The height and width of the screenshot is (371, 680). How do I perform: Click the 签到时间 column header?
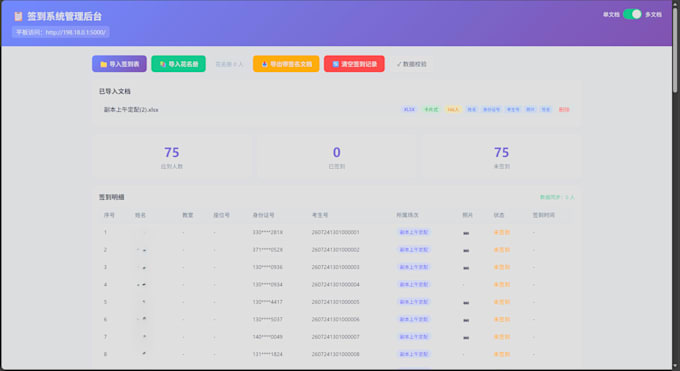coord(543,215)
